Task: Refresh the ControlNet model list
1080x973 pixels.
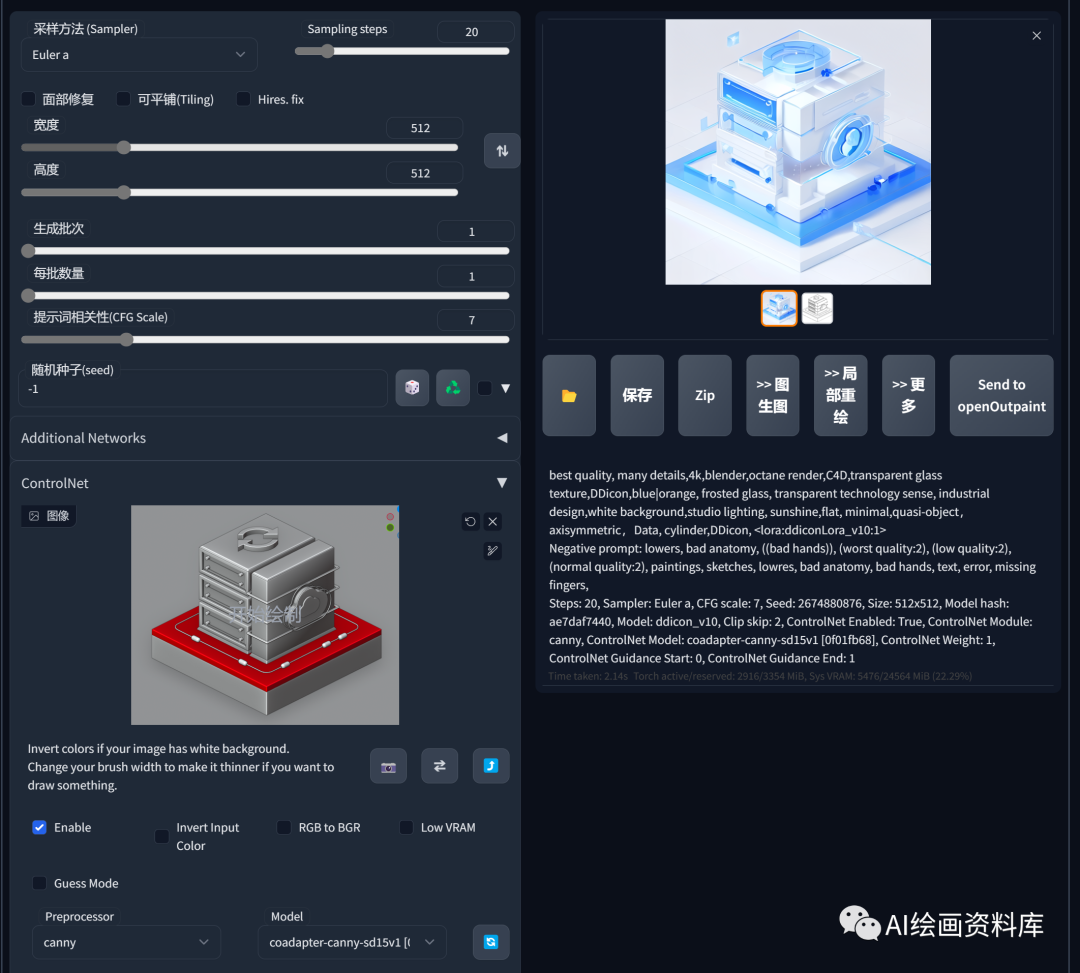Action: (491, 942)
